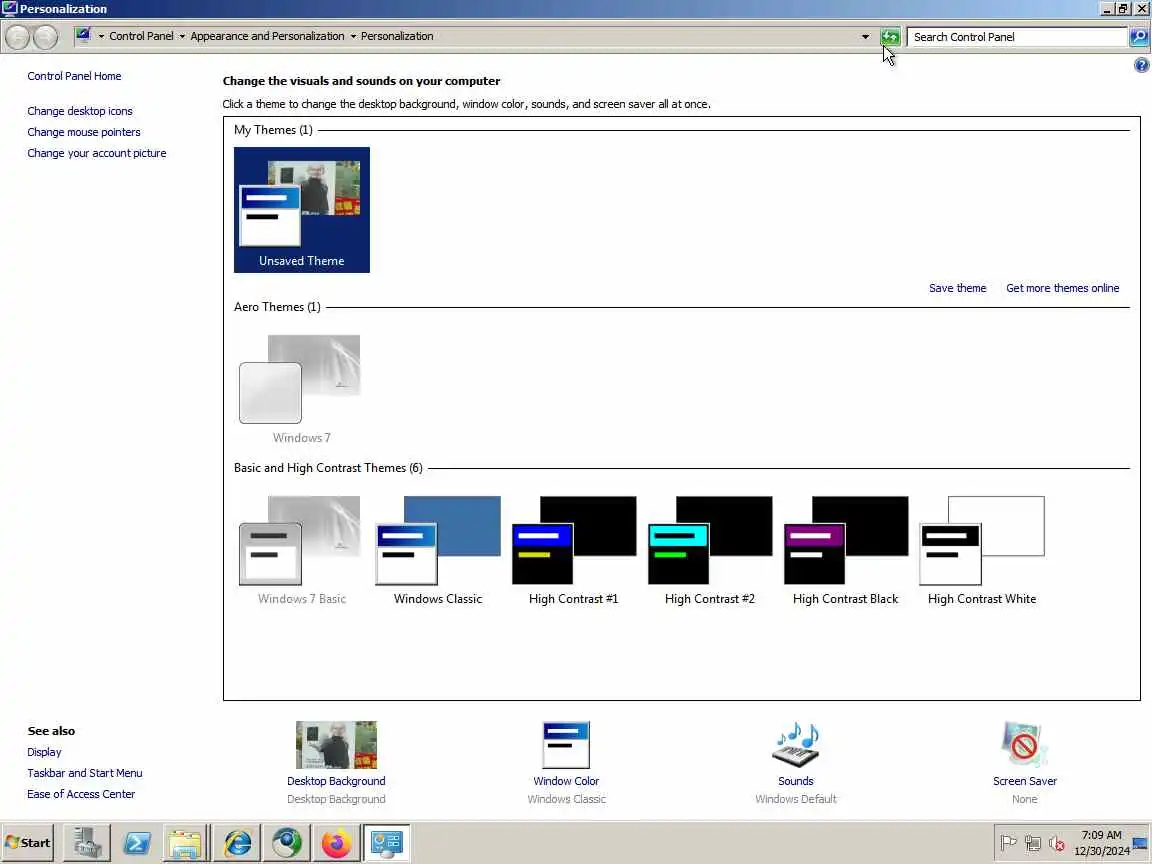Click the network tray icon
Screen dimensions: 1152x864
tap(1033, 843)
